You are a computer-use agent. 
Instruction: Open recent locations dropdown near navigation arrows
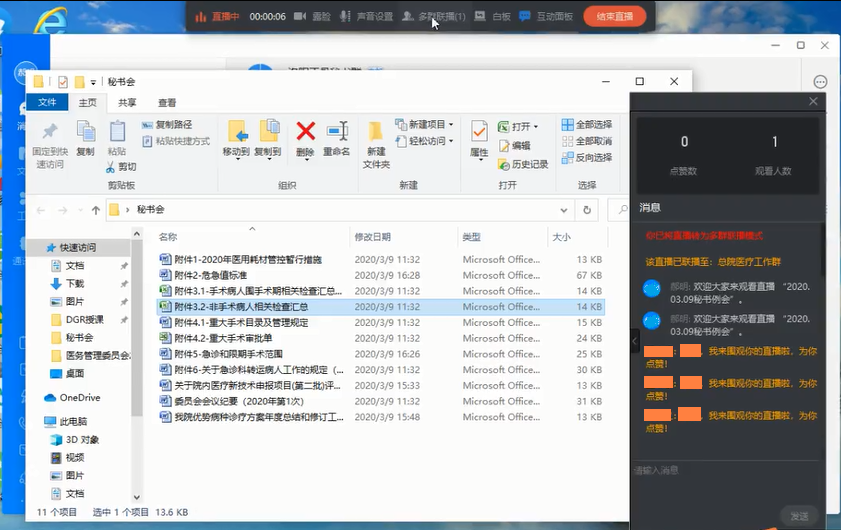tap(80, 210)
